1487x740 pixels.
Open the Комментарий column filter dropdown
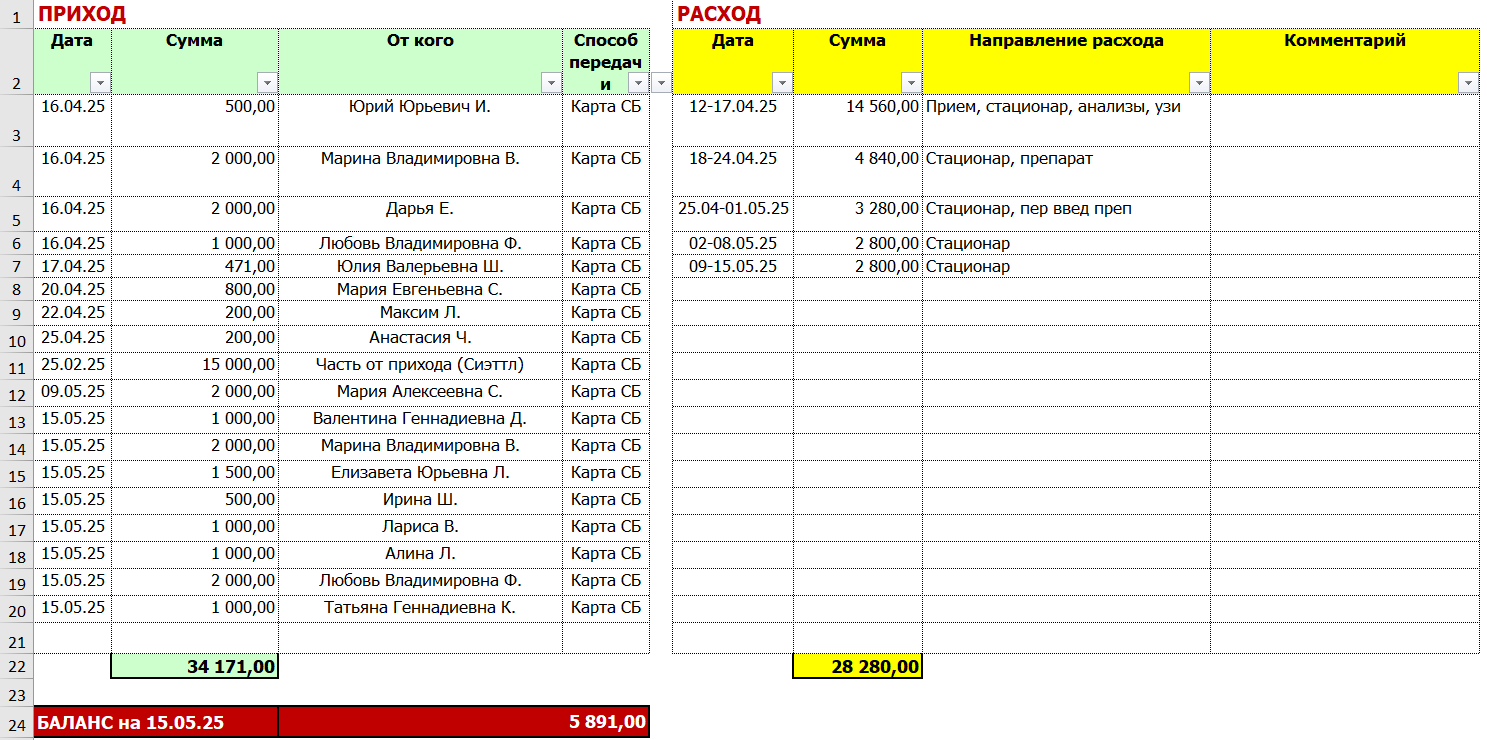(x=1468, y=83)
